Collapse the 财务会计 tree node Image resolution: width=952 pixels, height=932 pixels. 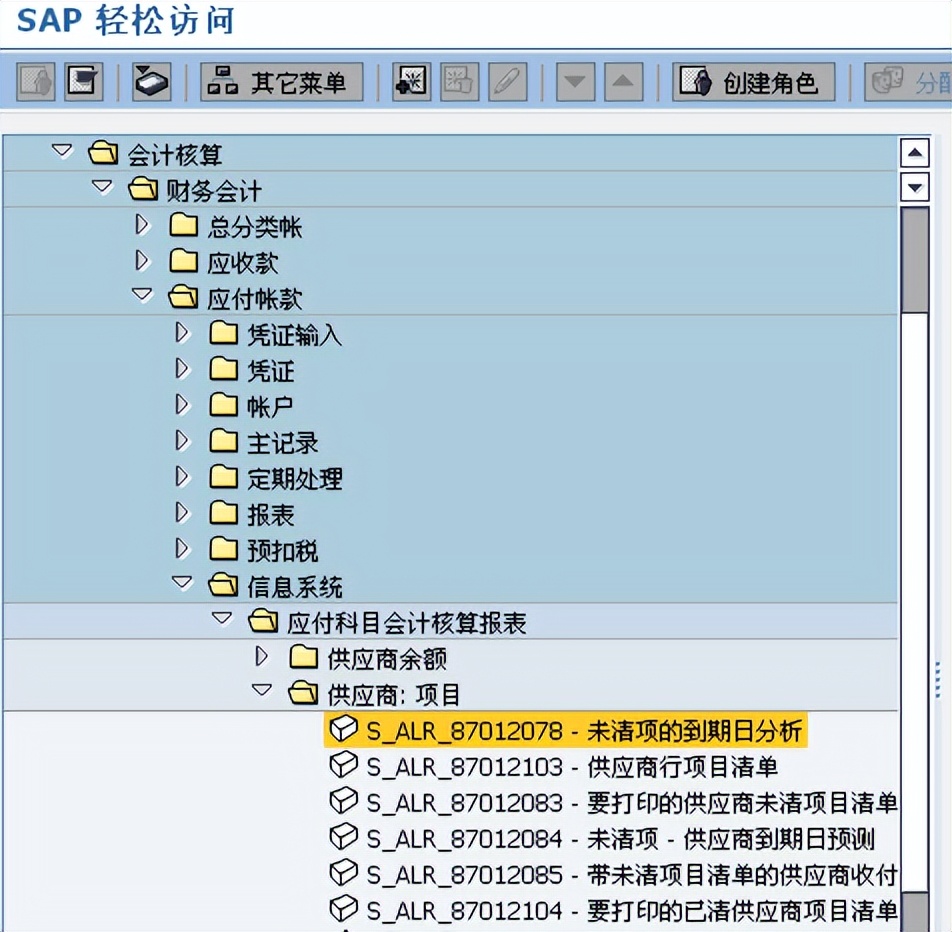point(102,189)
